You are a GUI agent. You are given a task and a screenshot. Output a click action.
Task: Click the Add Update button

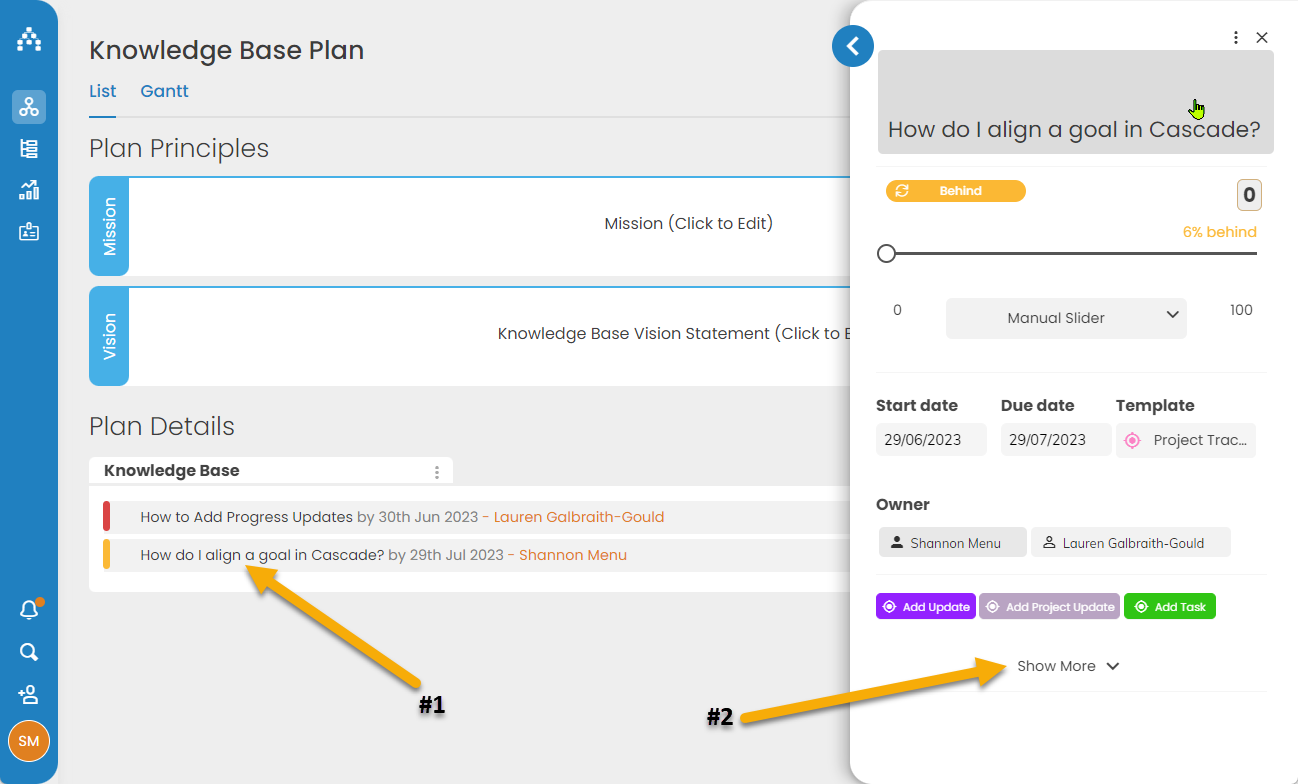[926, 607]
